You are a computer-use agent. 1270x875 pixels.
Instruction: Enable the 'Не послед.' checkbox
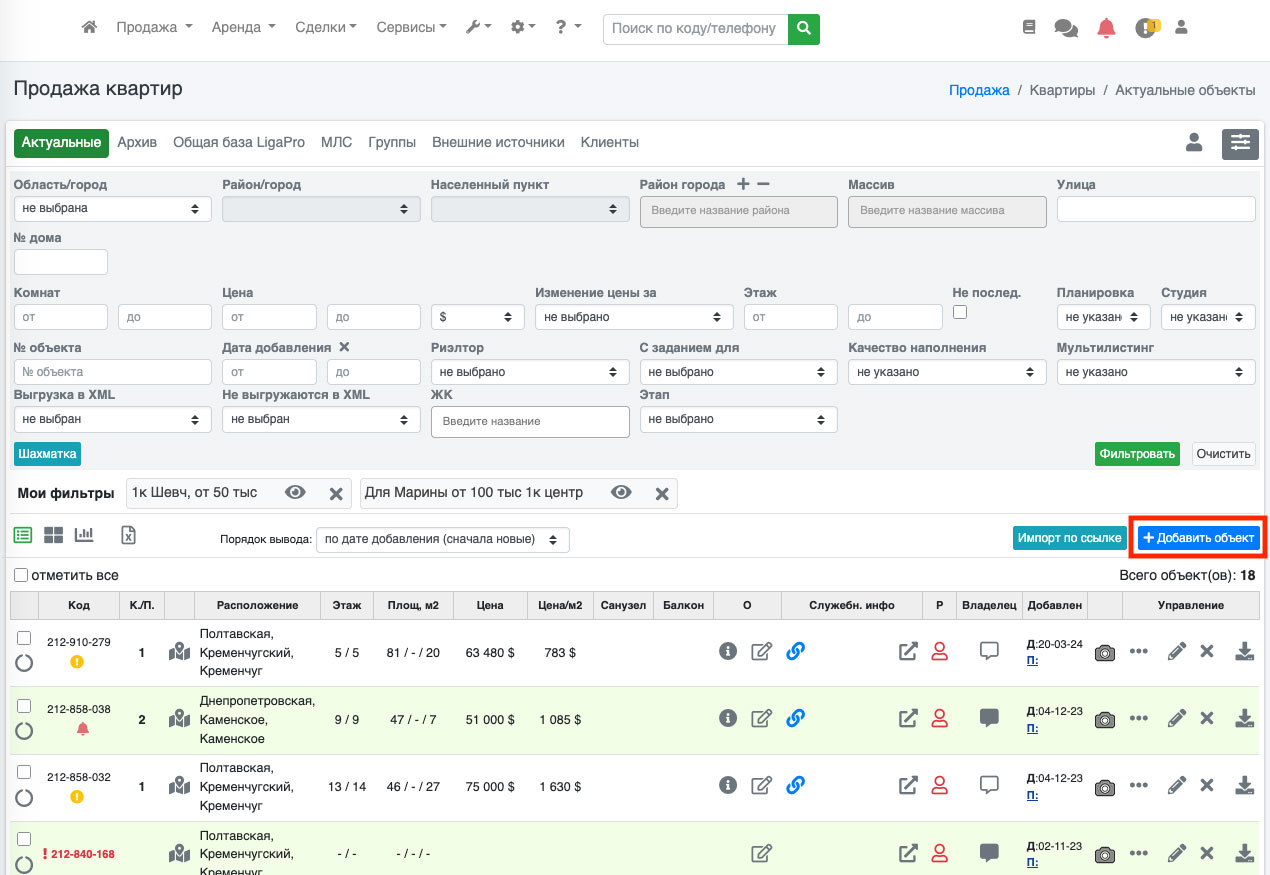tap(960, 313)
